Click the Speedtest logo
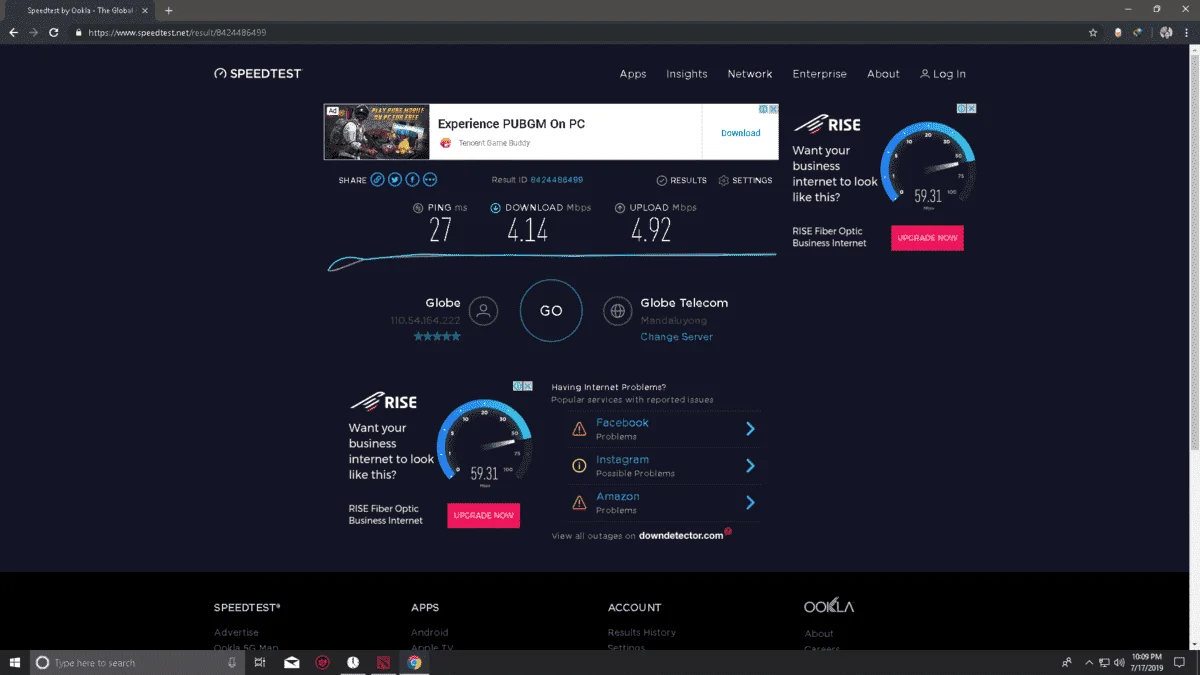The image size is (1200, 675). pos(257,74)
